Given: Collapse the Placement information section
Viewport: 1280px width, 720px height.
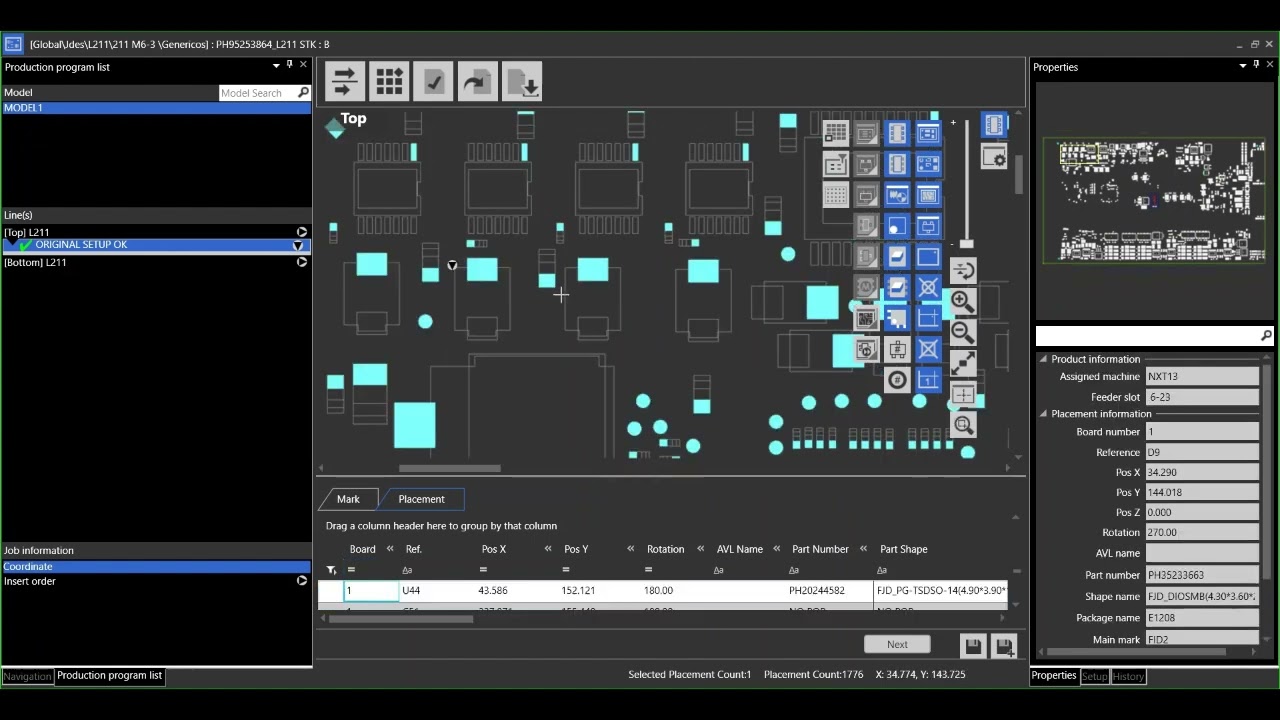Looking at the screenshot, I should (1043, 414).
